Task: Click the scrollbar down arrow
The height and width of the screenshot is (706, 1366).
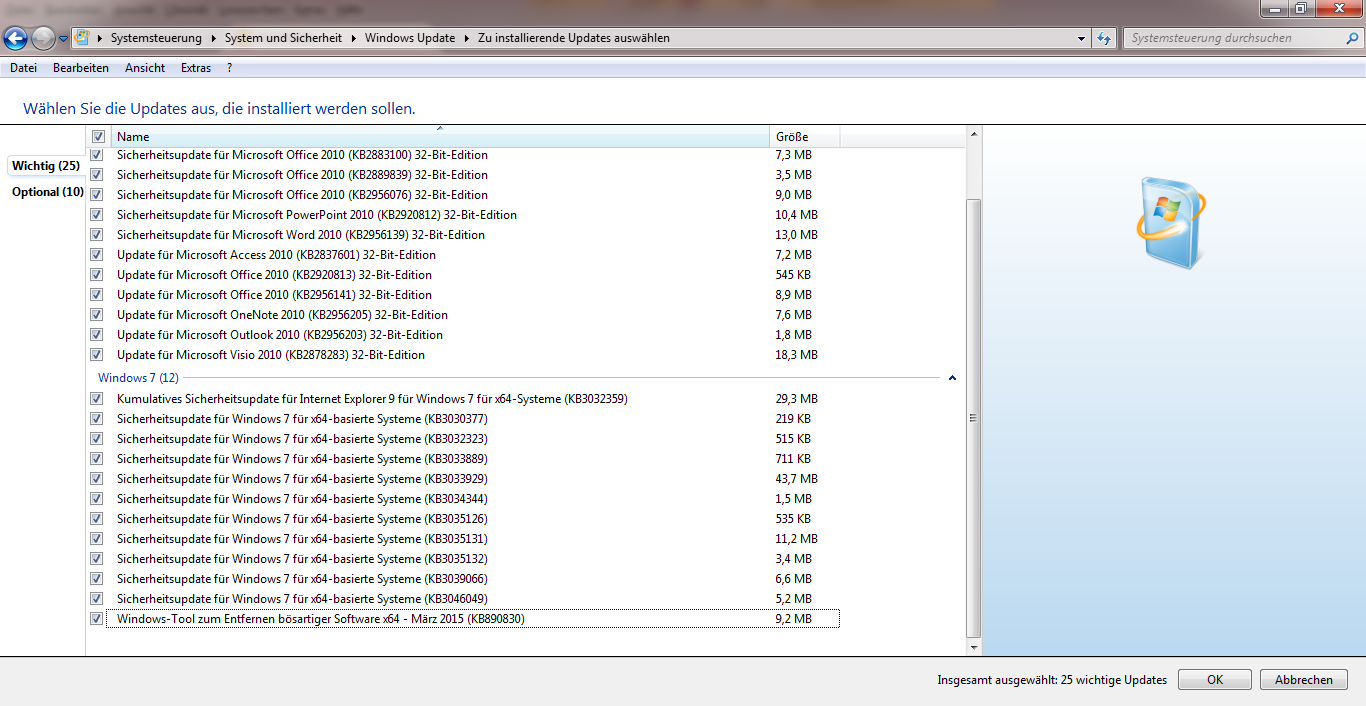Action: pyautogui.click(x=974, y=649)
